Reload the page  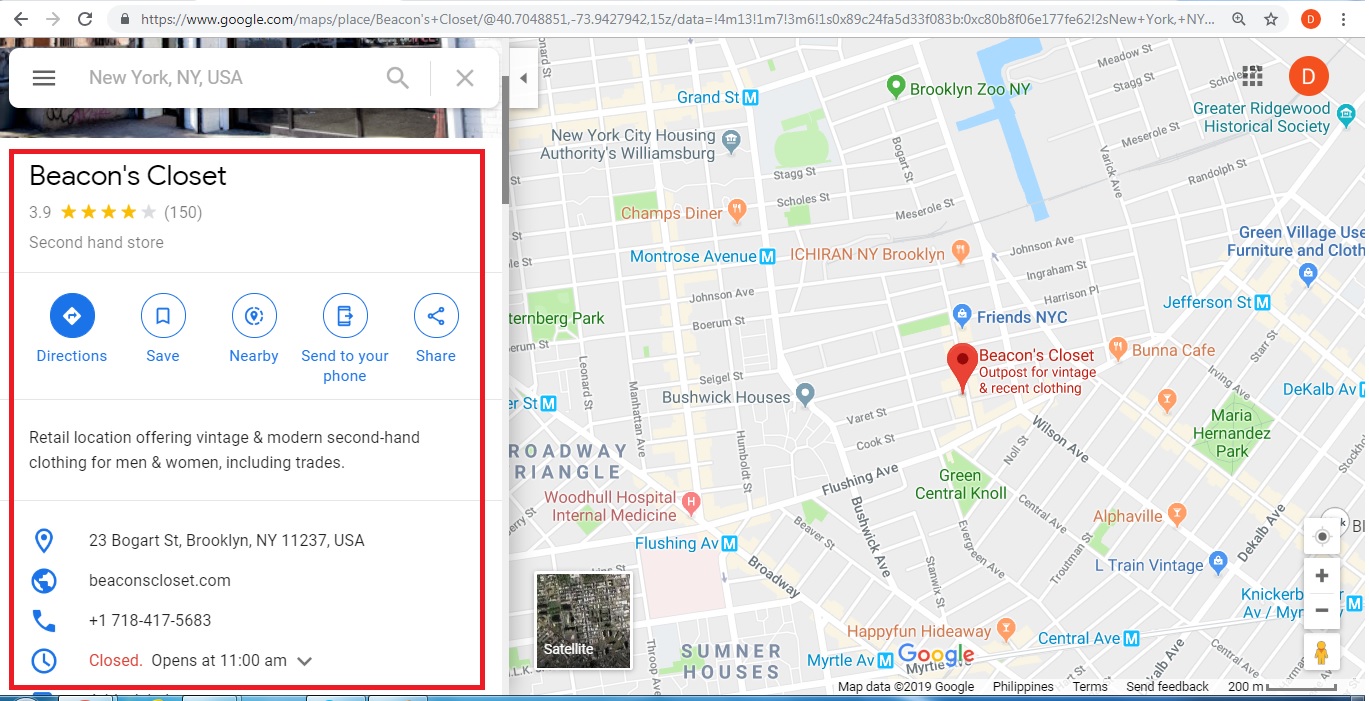point(85,19)
